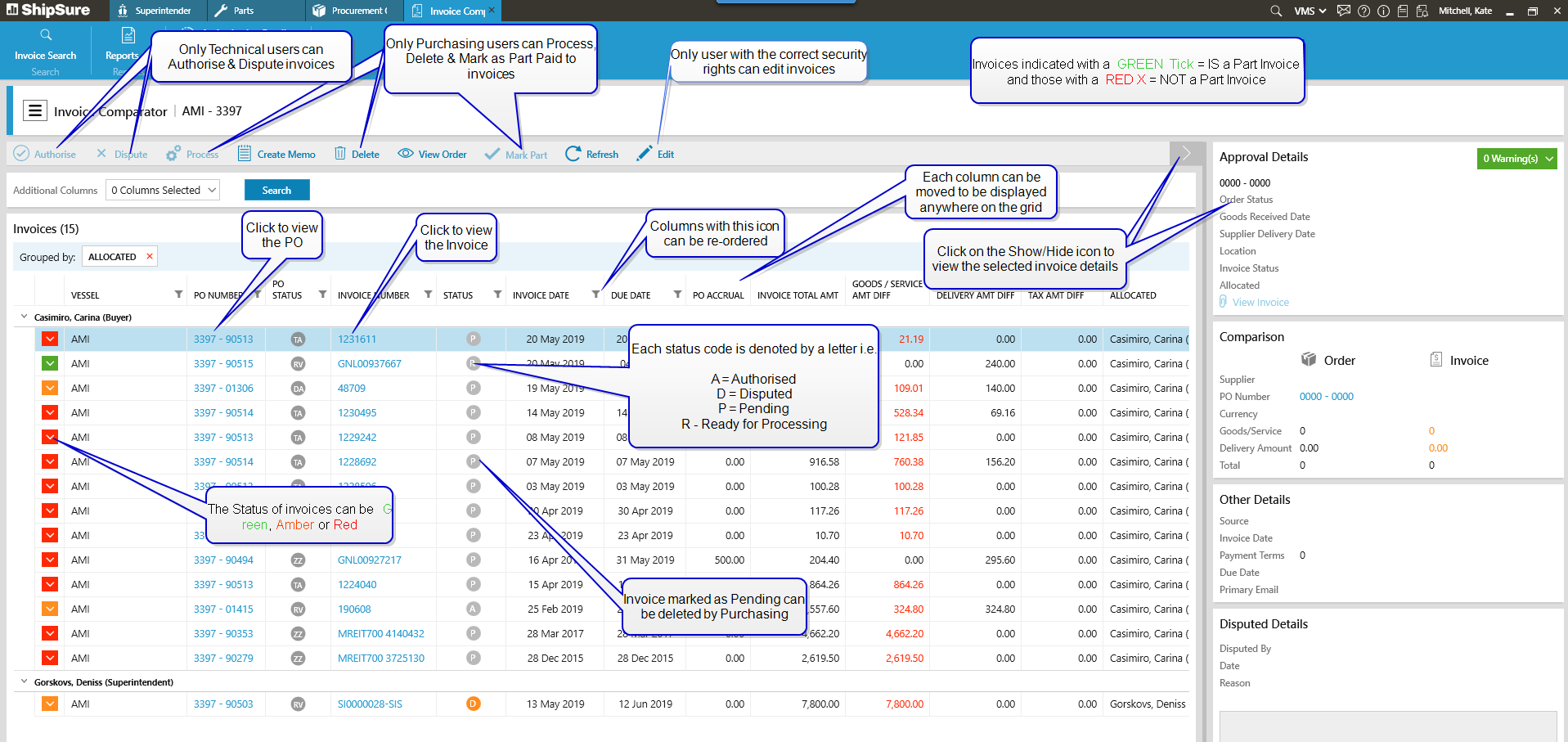Image resolution: width=1568 pixels, height=742 pixels.
Task: Click the Delete trash icon
Action: click(340, 154)
